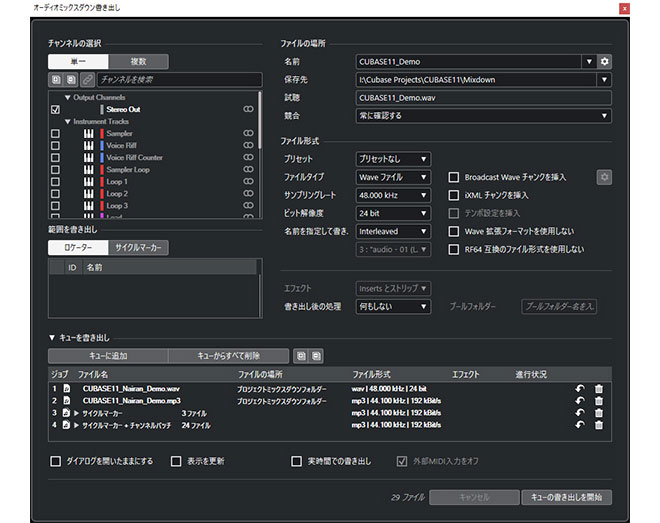This screenshot has height=523, width=660.
Task: Click keyboard instrument icon for Sampler Loop
Action: (88, 170)
